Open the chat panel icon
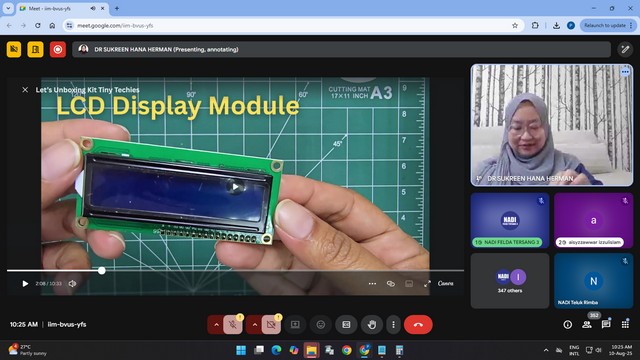The image size is (640, 360). point(606,324)
